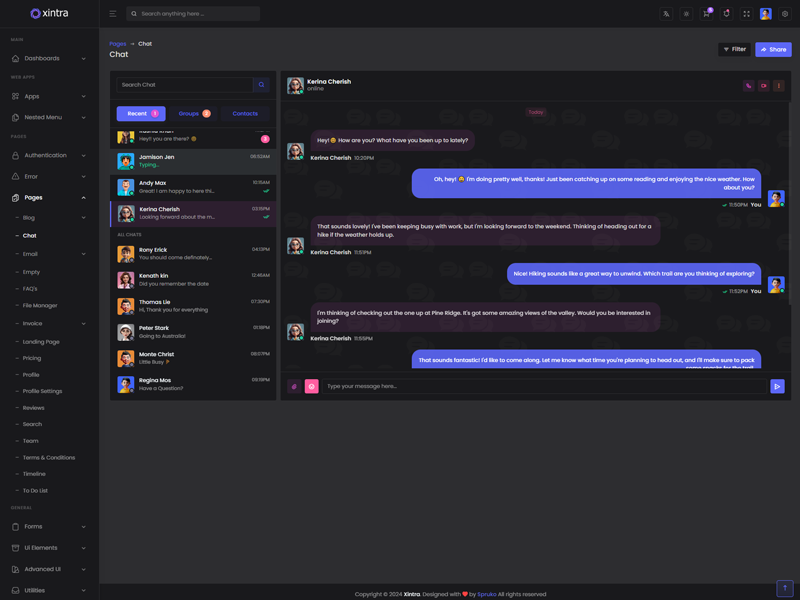The image size is (800, 600).
Task: Expand the Authentication submenu
Action: tap(49, 155)
